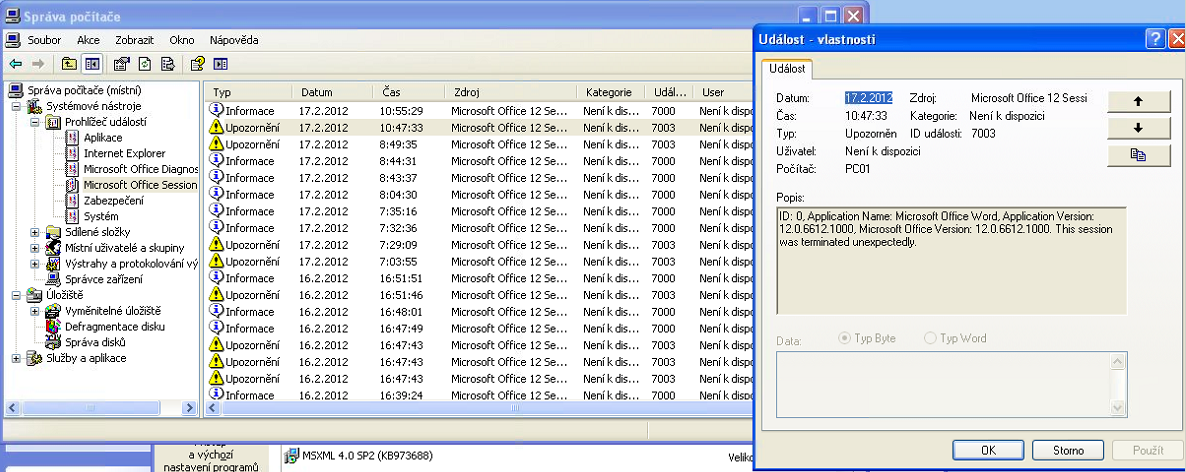Click the Export list toolbar icon

click(x=168, y=64)
